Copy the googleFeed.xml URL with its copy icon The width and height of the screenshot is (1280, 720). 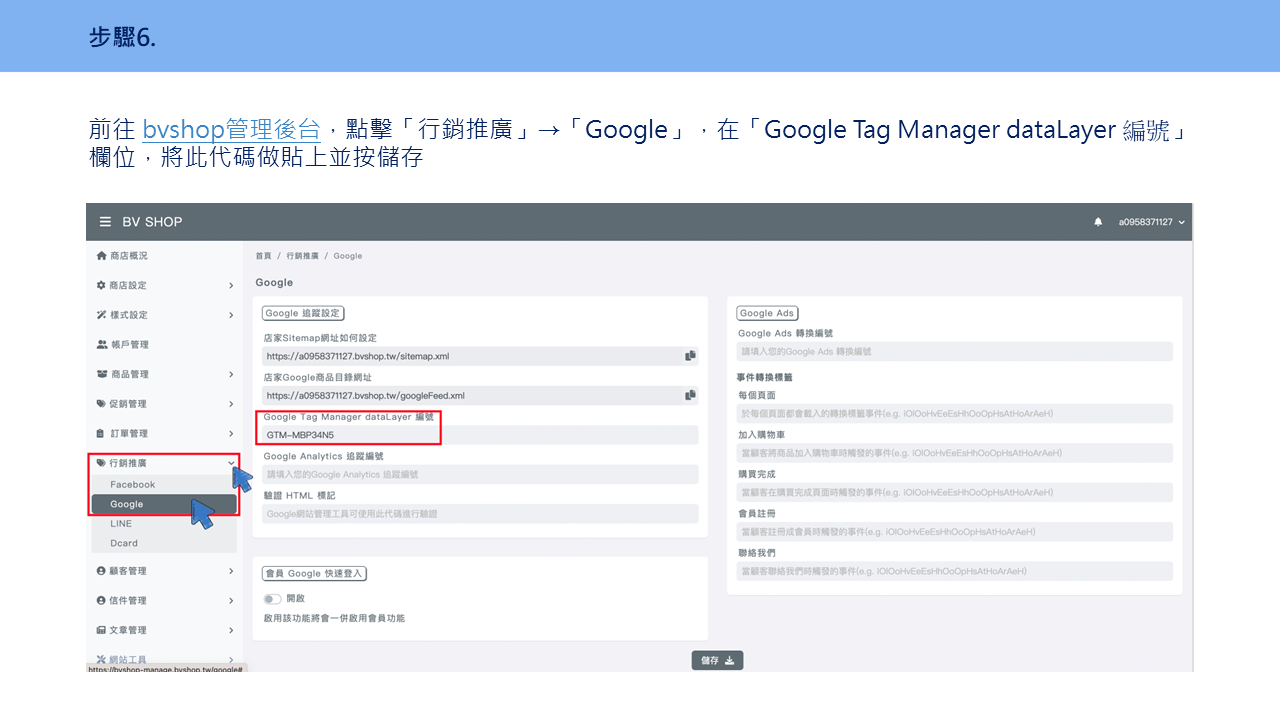(x=690, y=395)
